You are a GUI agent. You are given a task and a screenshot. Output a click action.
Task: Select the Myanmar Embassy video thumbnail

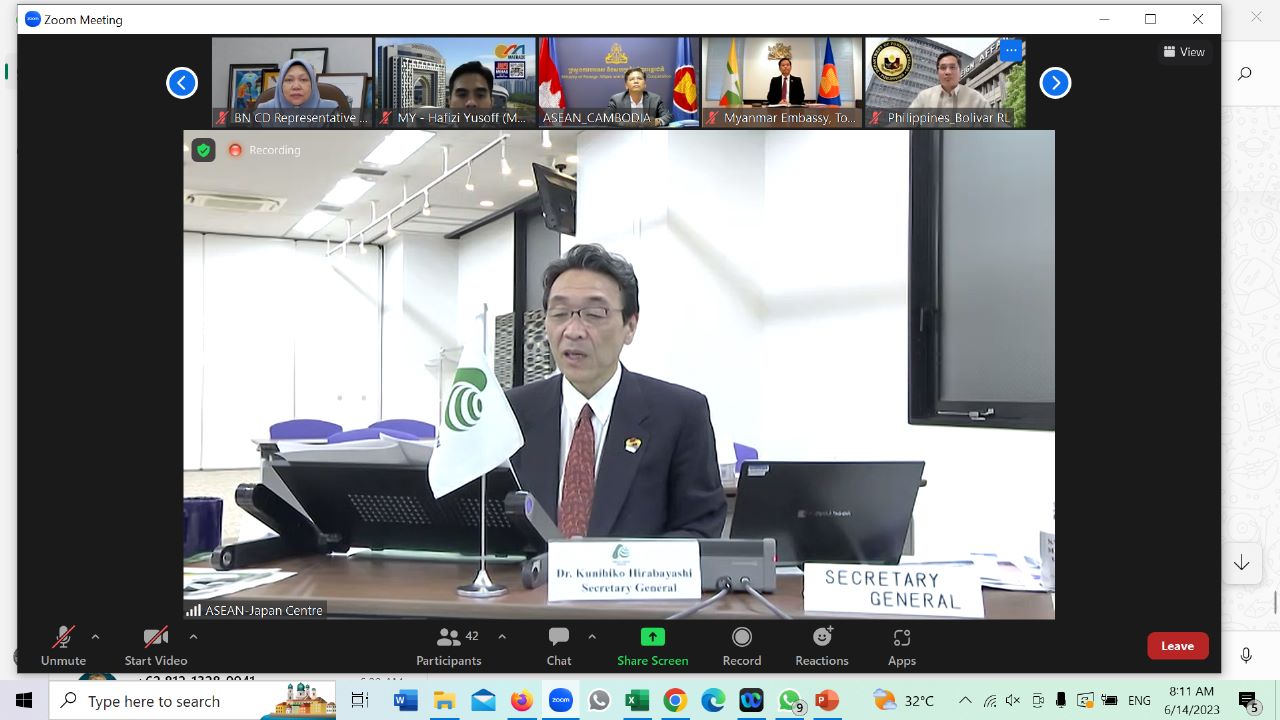tap(782, 82)
